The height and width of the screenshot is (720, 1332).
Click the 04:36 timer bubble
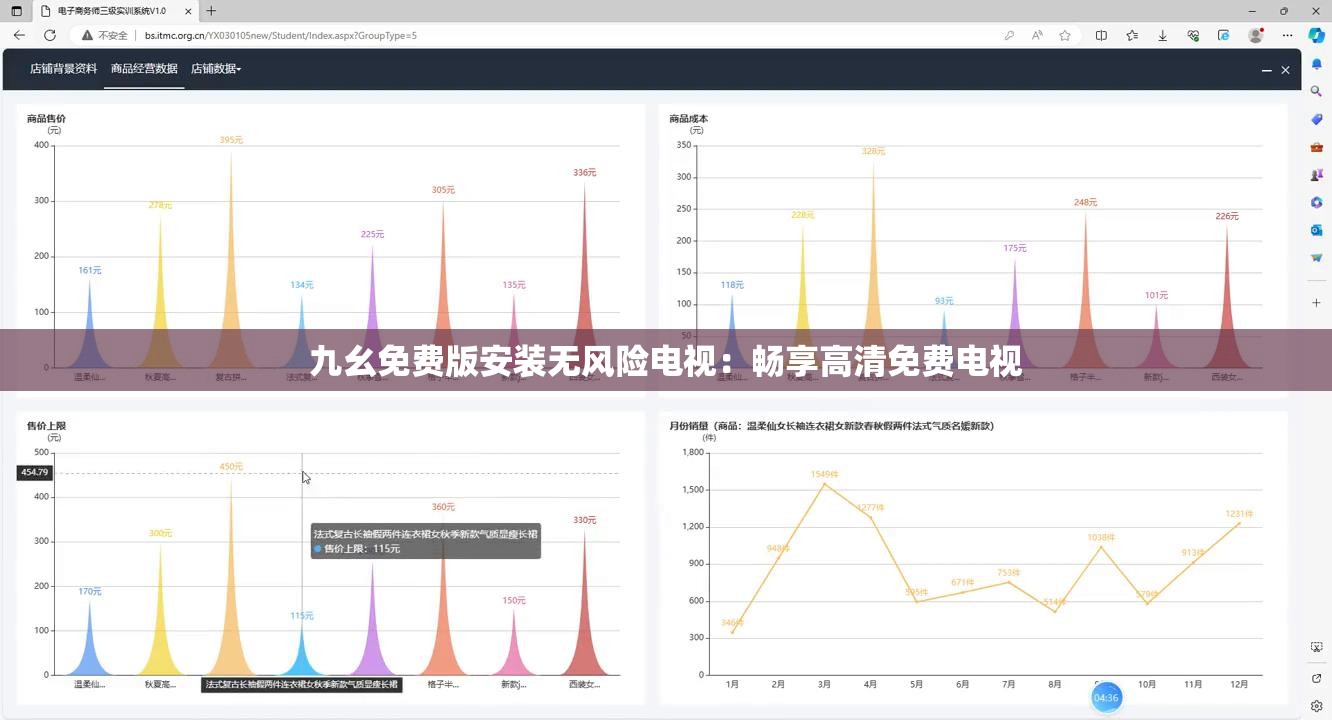(x=1106, y=698)
